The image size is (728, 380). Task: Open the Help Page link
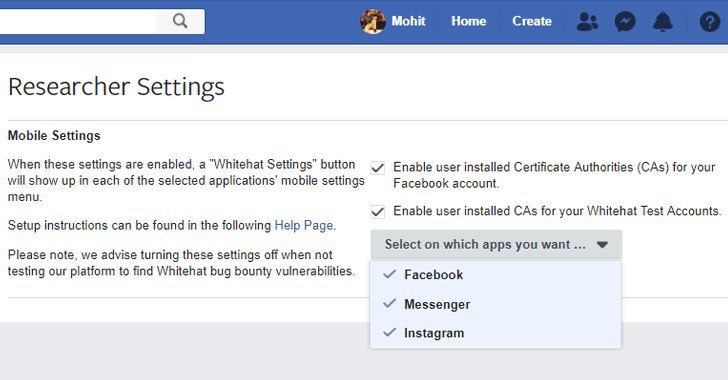point(304,225)
